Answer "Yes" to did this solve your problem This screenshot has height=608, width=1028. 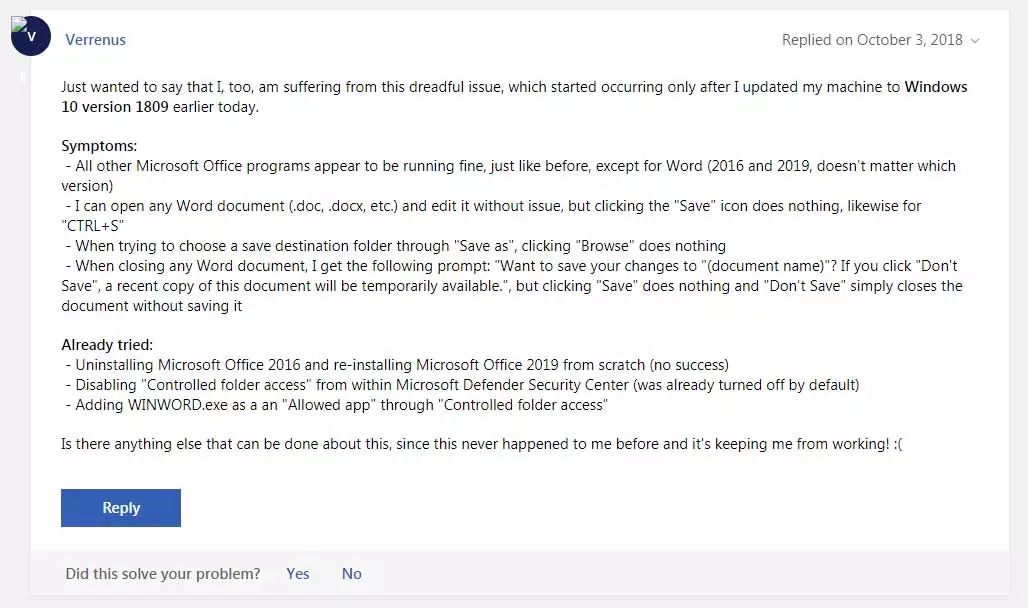point(297,574)
